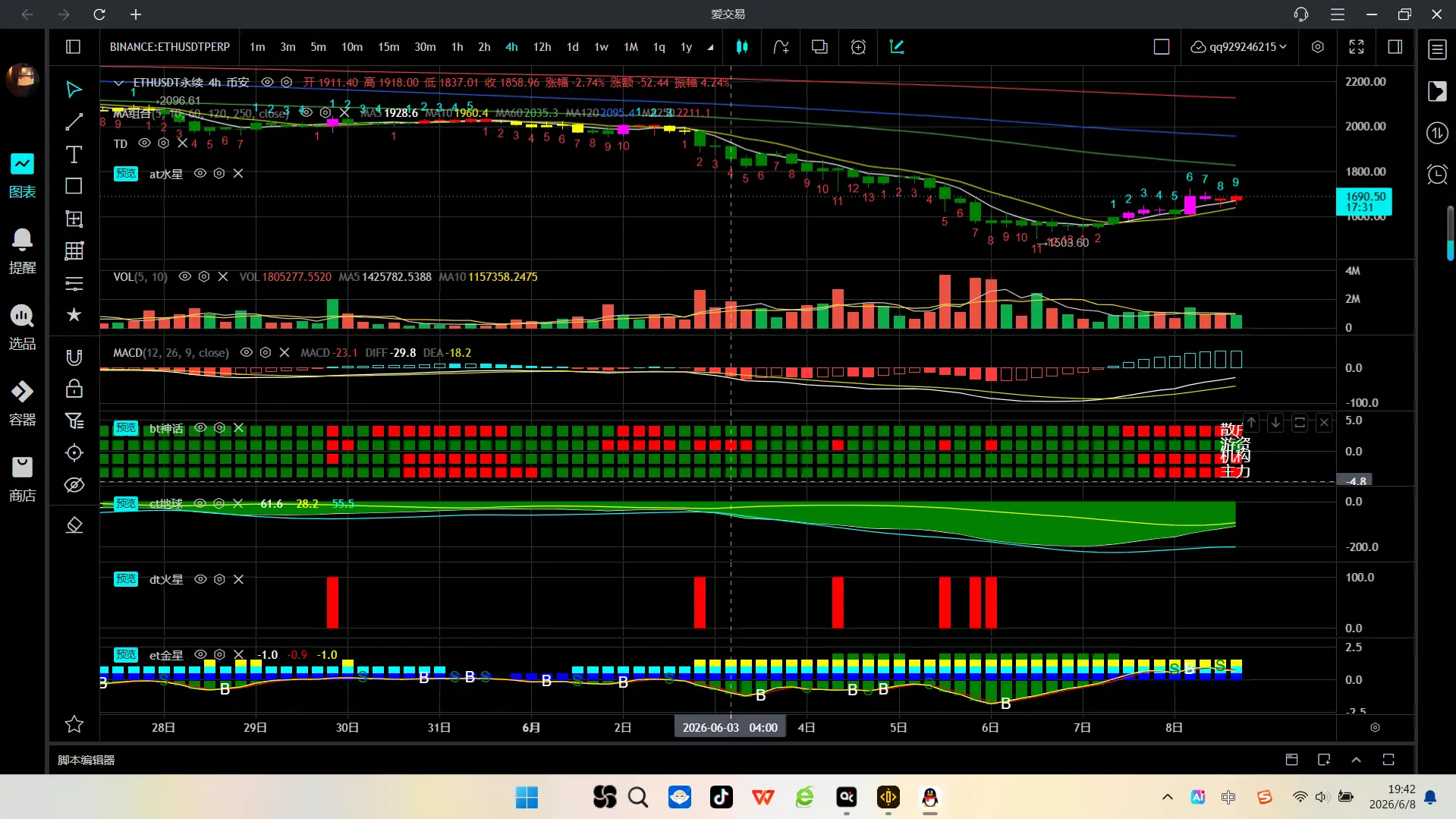Image resolution: width=1456 pixels, height=819 pixels.
Task: Select the 选品 tab in the sidebar
Action: tap(22, 328)
